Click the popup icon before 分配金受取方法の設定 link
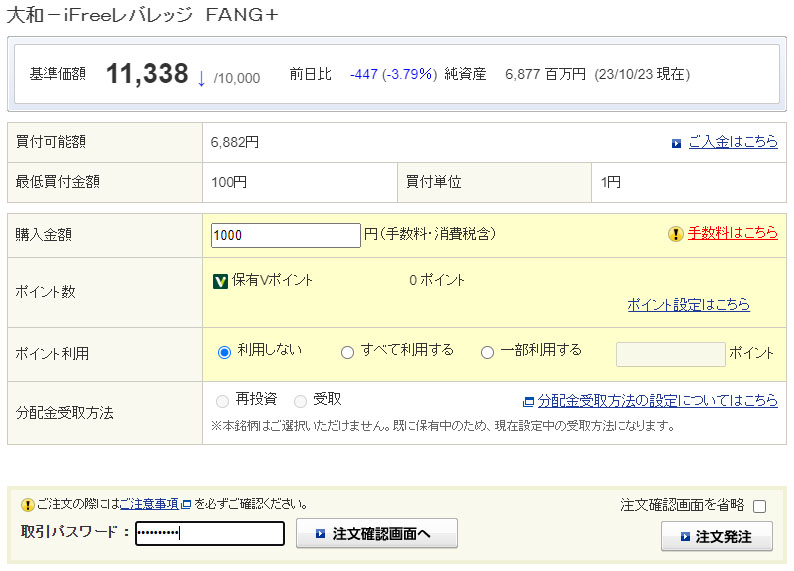The width and height of the screenshot is (794, 571). tap(529, 401)
